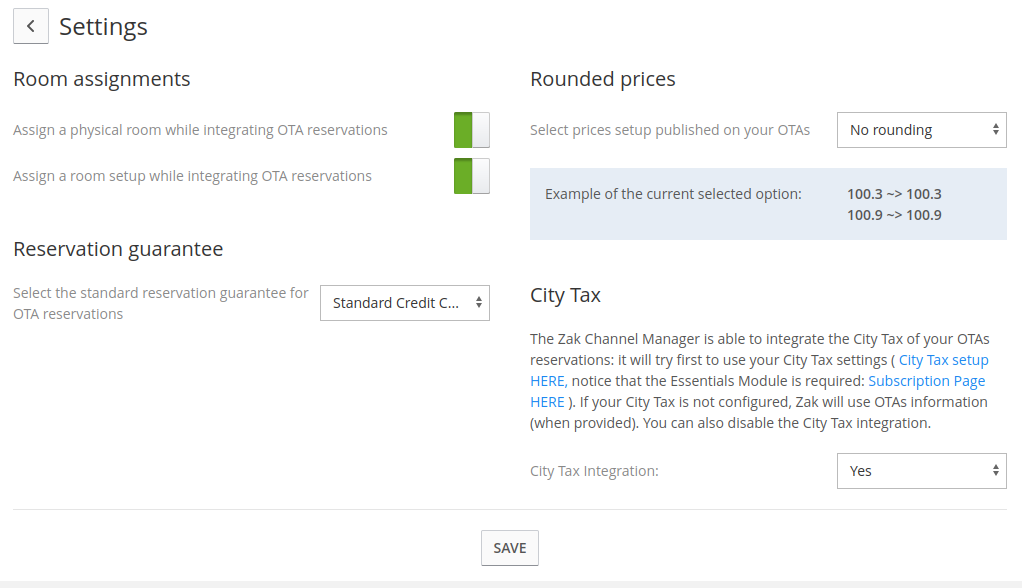Click the 'Select the standard reservation guarantee' label
Image resolution: width=1022 pixels, height=588 pixels.
(x=160, y=303)
